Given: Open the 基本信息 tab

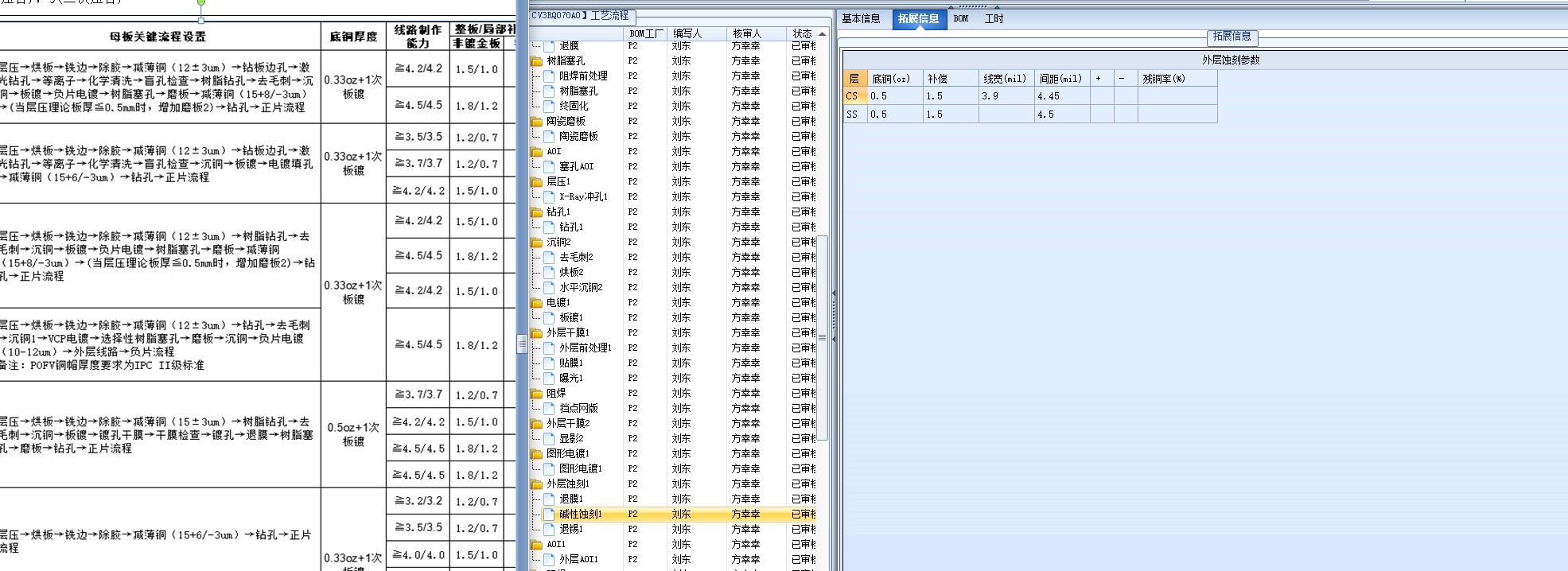Looking at the screenshot, I should (861, 19).
